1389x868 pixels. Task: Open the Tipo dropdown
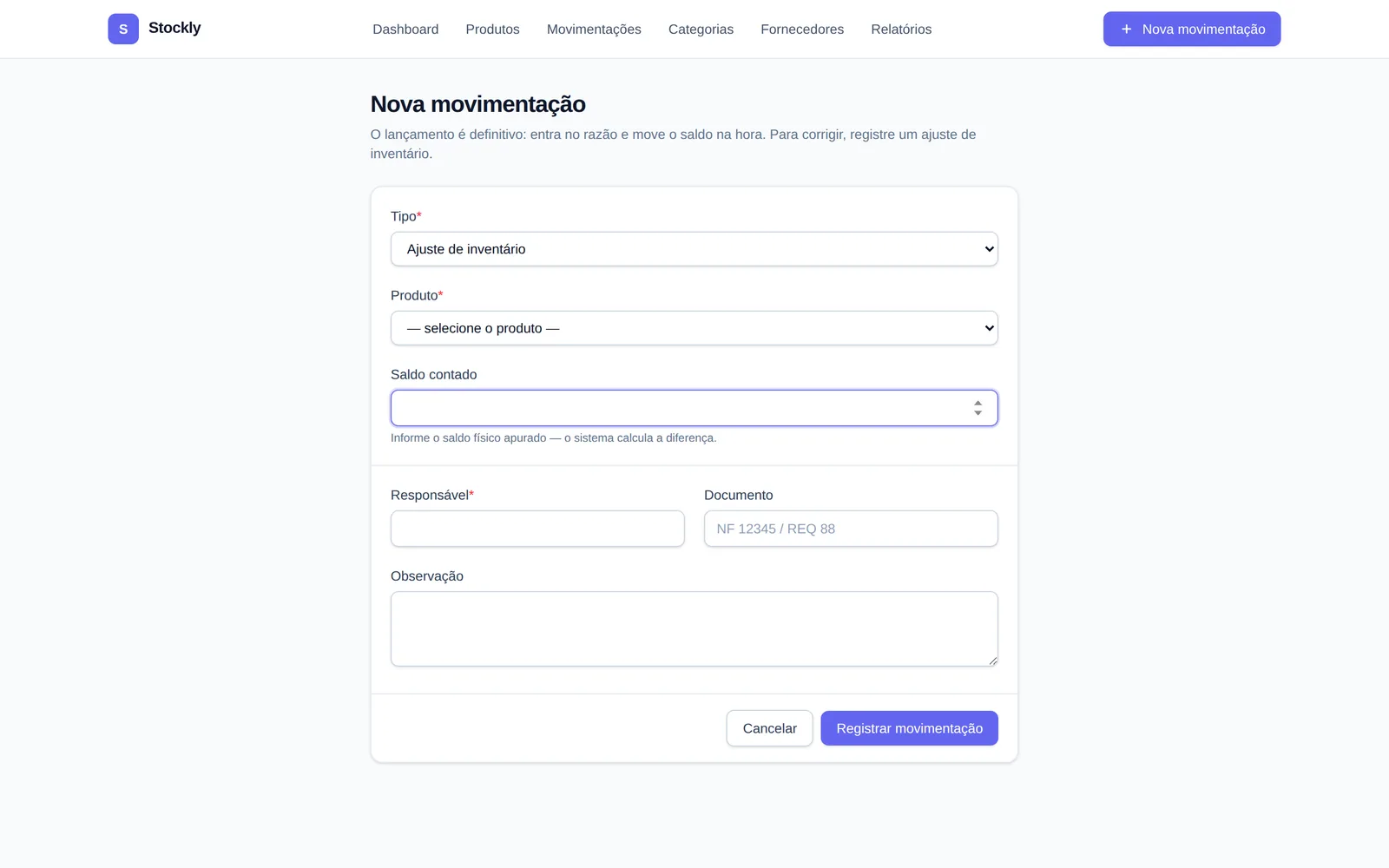(694, 249)
